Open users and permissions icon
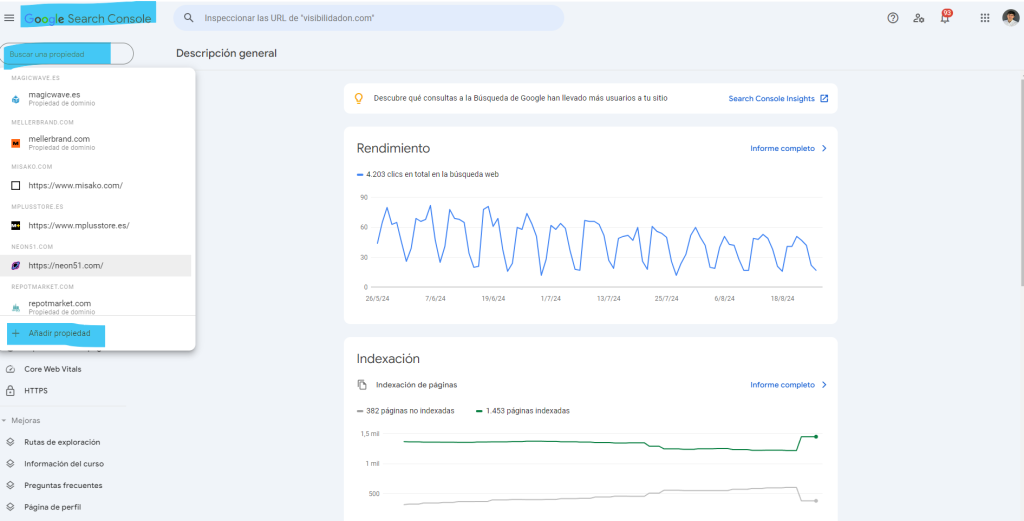 (x=919, y=18)
